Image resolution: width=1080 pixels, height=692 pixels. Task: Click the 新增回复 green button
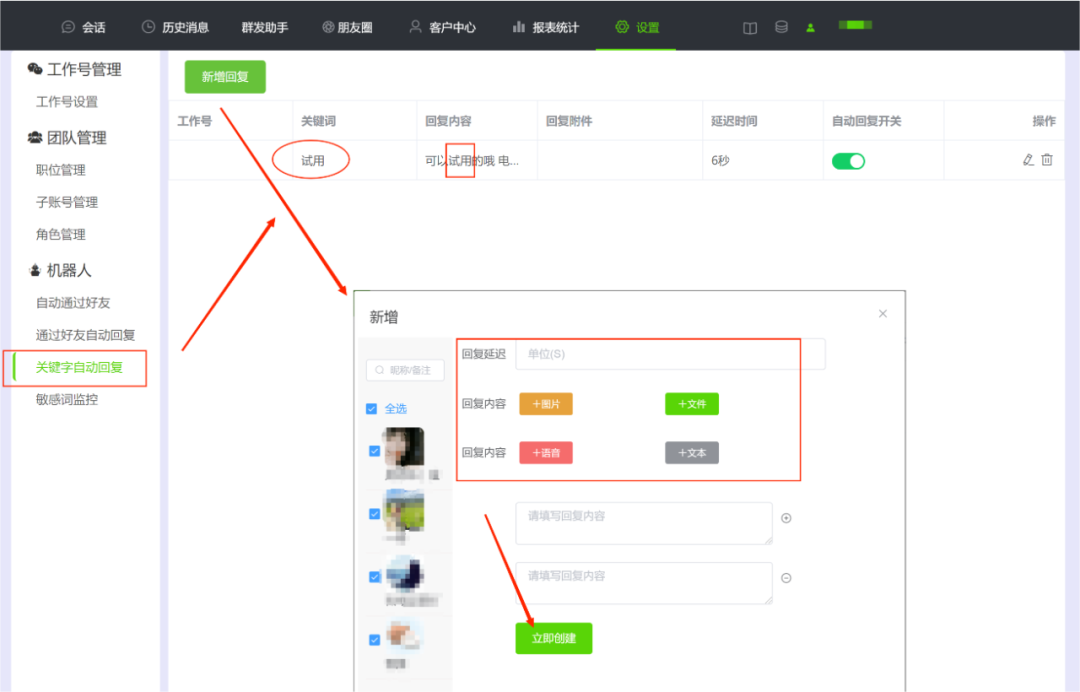click(224, 76)
